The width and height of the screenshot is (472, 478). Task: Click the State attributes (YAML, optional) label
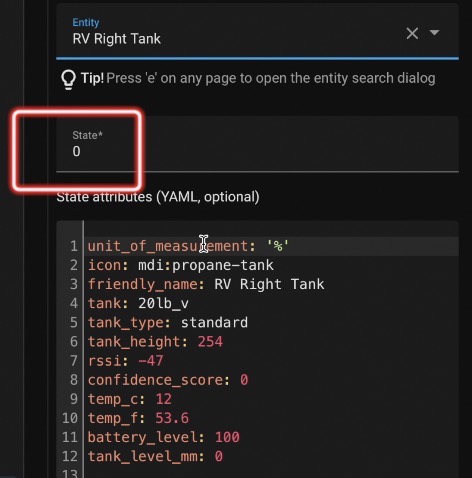[158, 197]
